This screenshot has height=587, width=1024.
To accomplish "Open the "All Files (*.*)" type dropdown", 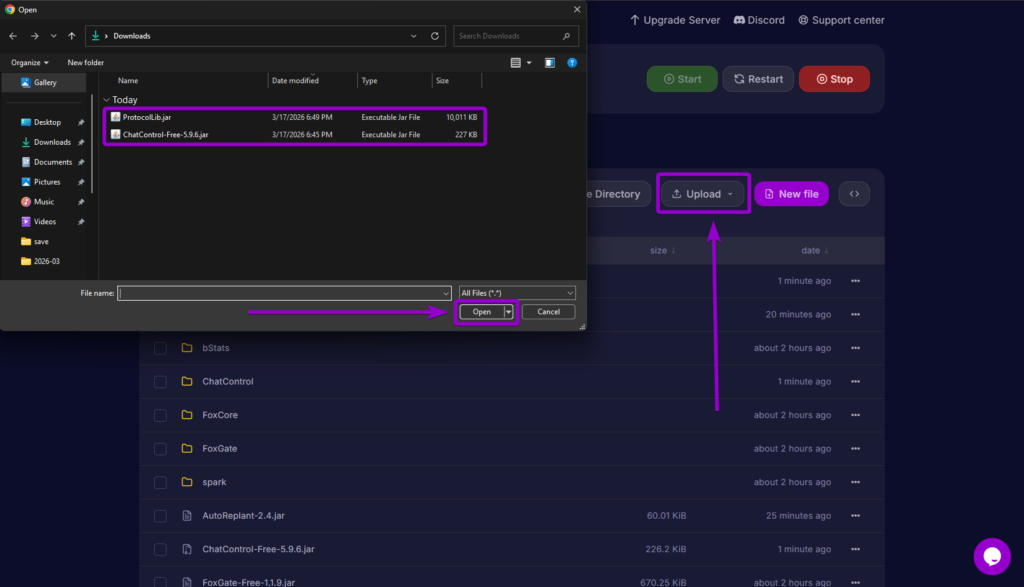I will tap(516, 292).
